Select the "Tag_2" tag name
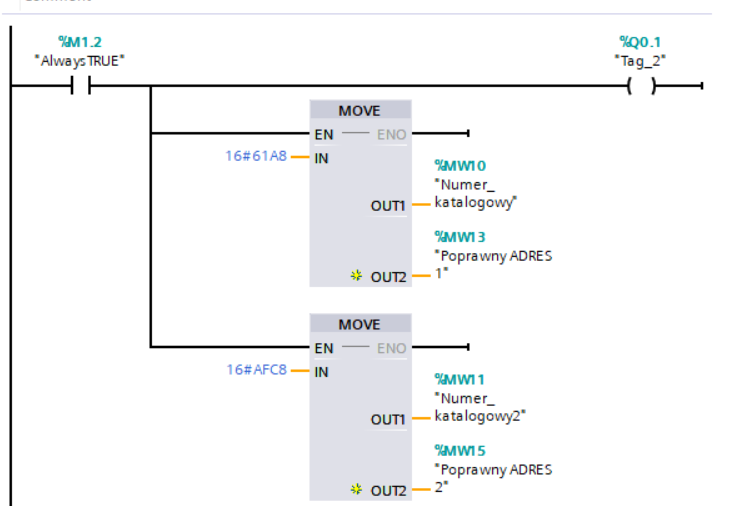The height and width of the screenshot is (506, 742). pyautogui.click(x=640, y=60)
